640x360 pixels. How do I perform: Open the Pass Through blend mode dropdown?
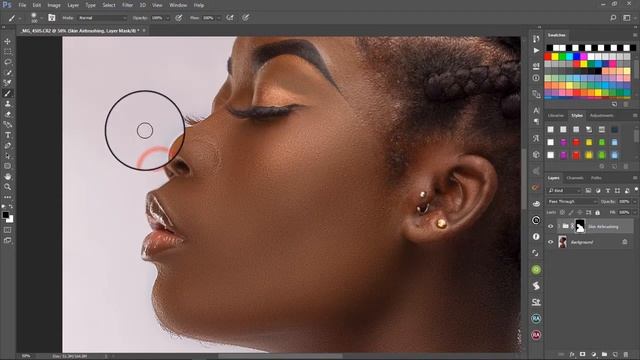[573, 202]
